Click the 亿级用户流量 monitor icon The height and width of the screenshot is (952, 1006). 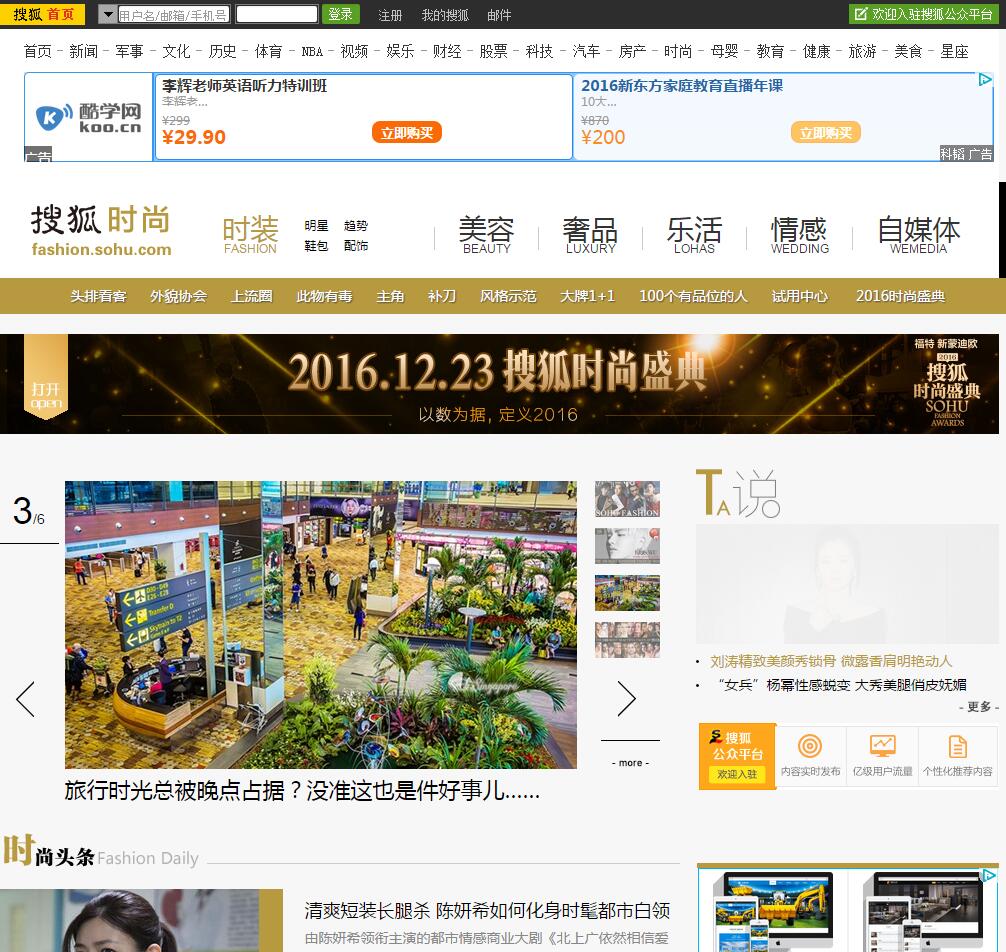[882, 746]
